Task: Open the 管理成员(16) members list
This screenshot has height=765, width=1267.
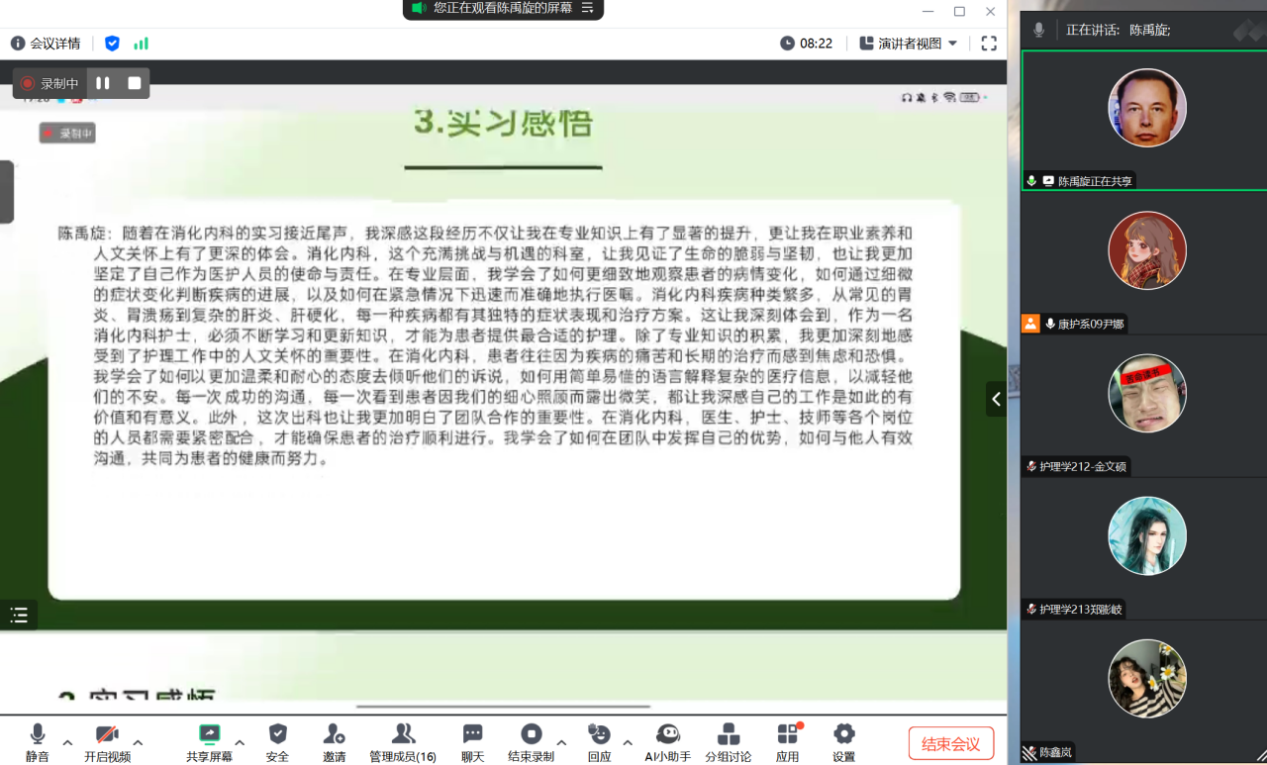Action: (x=402, y=742)
